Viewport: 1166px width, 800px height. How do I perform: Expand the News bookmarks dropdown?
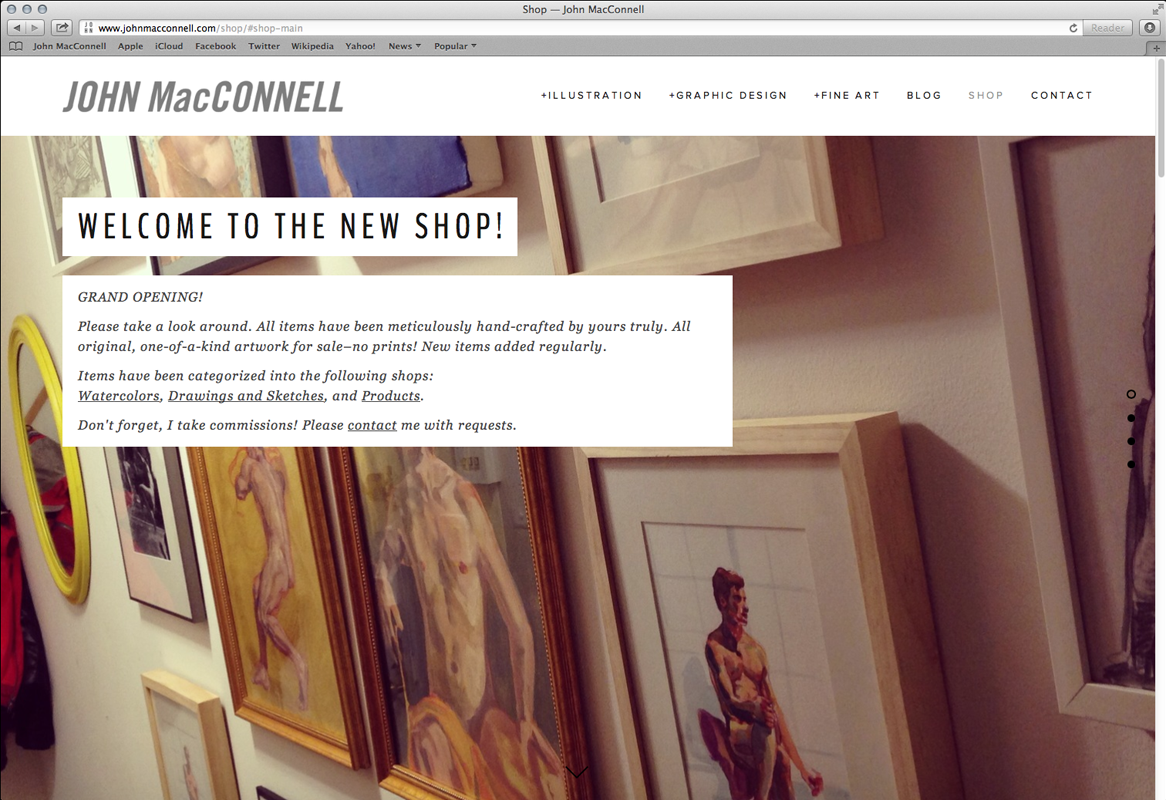pos(405,46)
